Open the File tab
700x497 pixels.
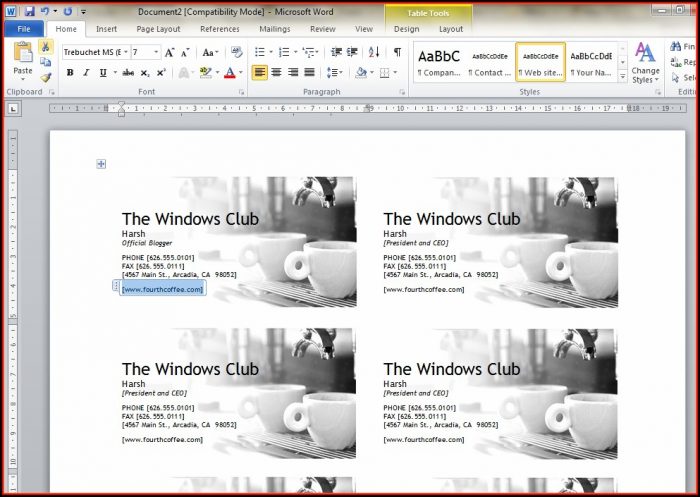[x=24, y=29]
